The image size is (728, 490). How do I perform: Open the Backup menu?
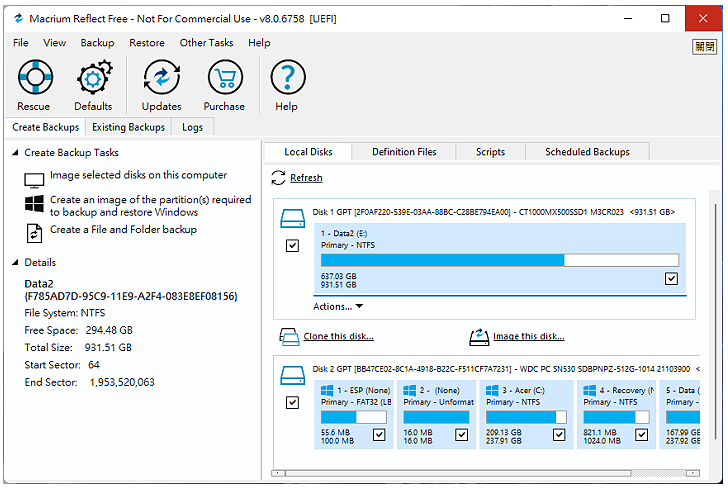[97, 43]
